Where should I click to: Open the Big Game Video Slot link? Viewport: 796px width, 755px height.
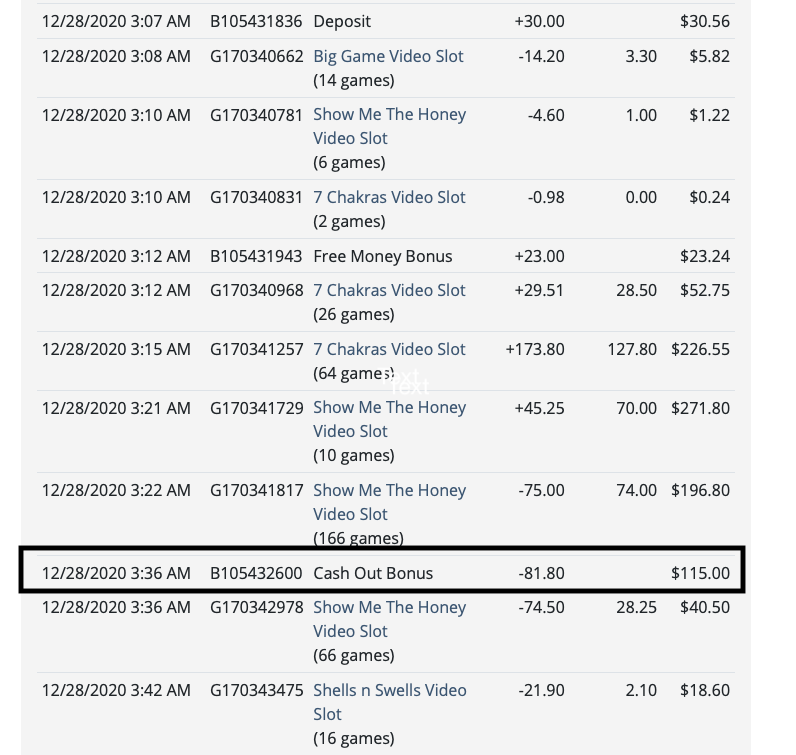pyautogui.click(x=388, y=56)
